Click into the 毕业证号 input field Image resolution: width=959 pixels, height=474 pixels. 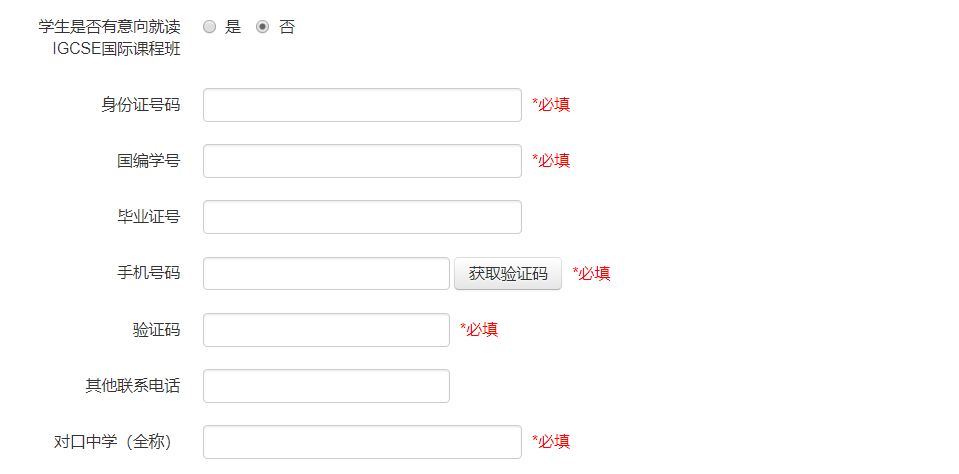pos(362,217)
